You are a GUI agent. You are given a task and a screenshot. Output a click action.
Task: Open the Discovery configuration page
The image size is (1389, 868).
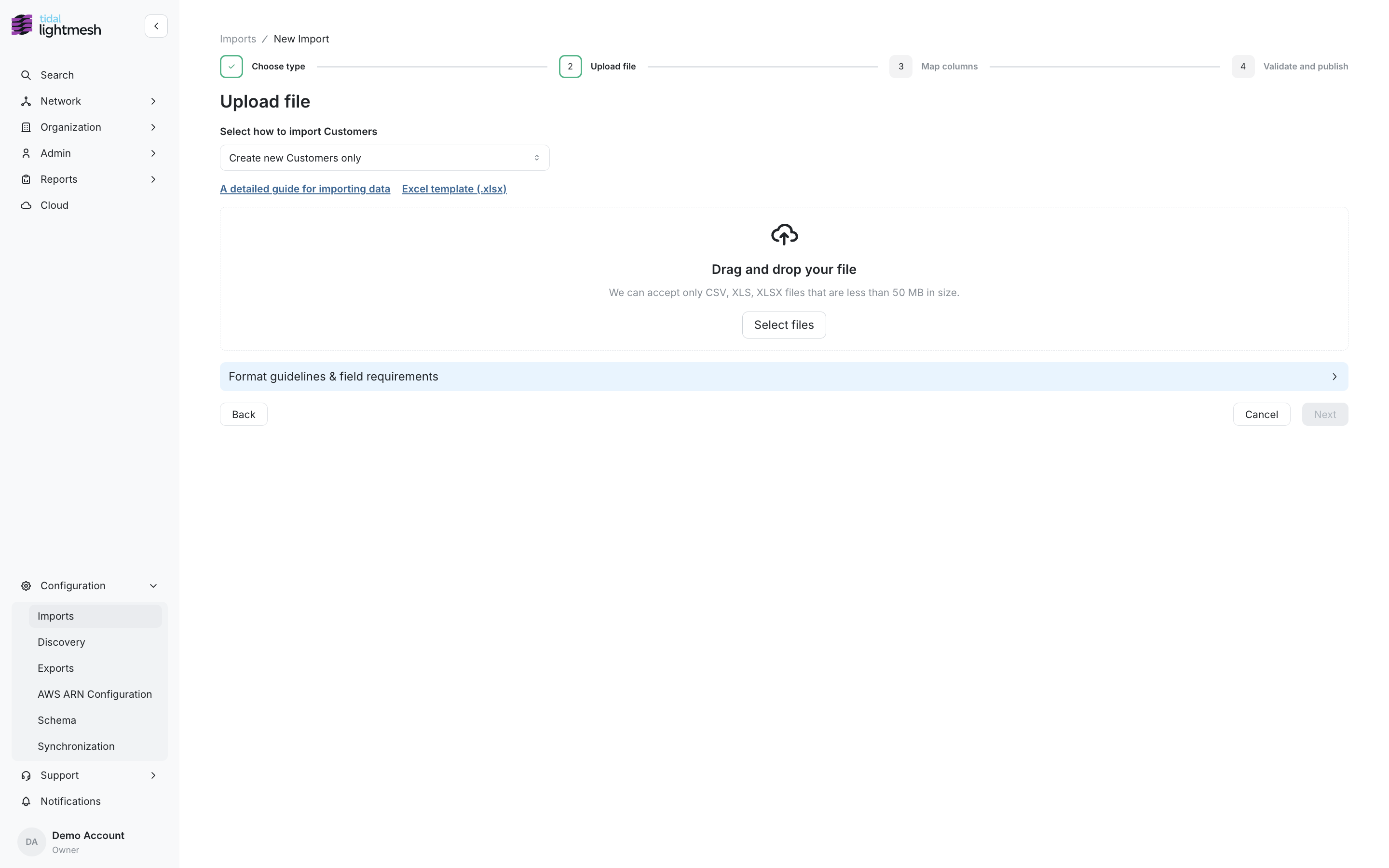tap(95, 642)
